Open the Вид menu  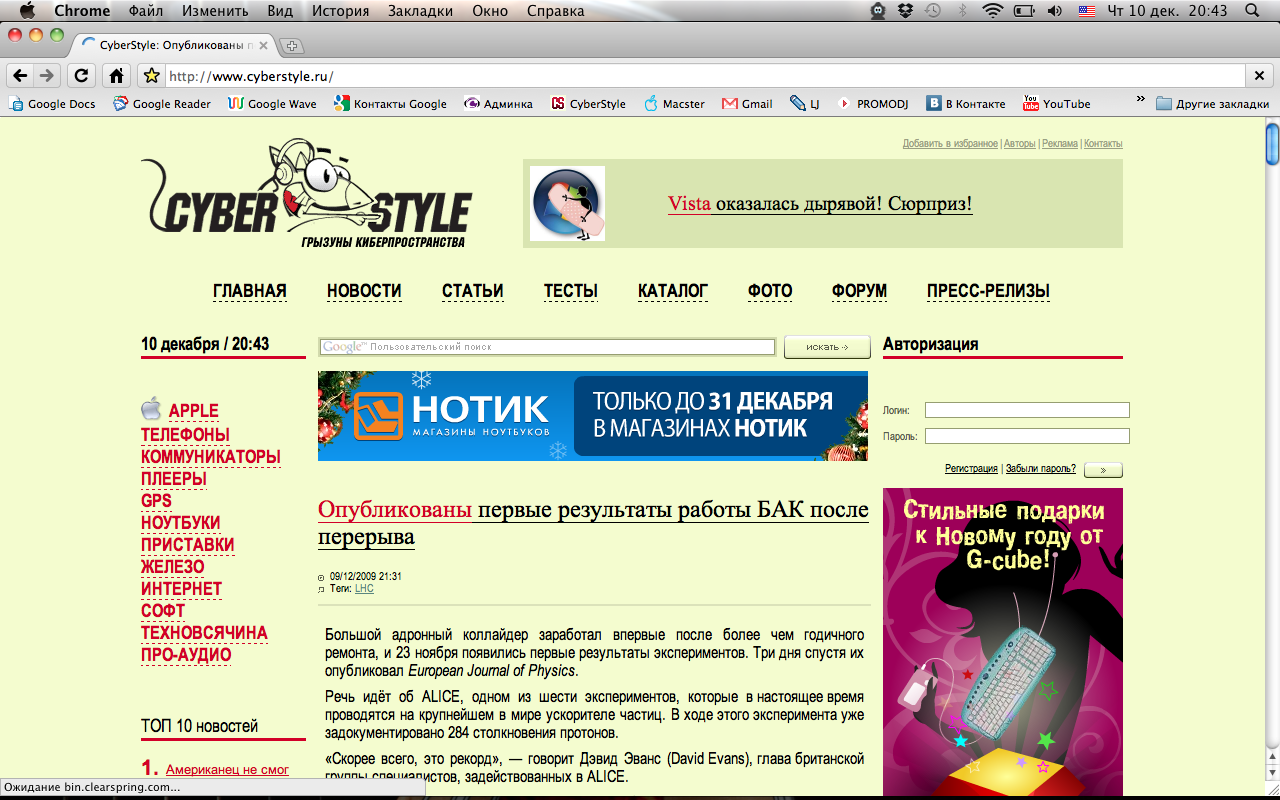tap(280, 11)
